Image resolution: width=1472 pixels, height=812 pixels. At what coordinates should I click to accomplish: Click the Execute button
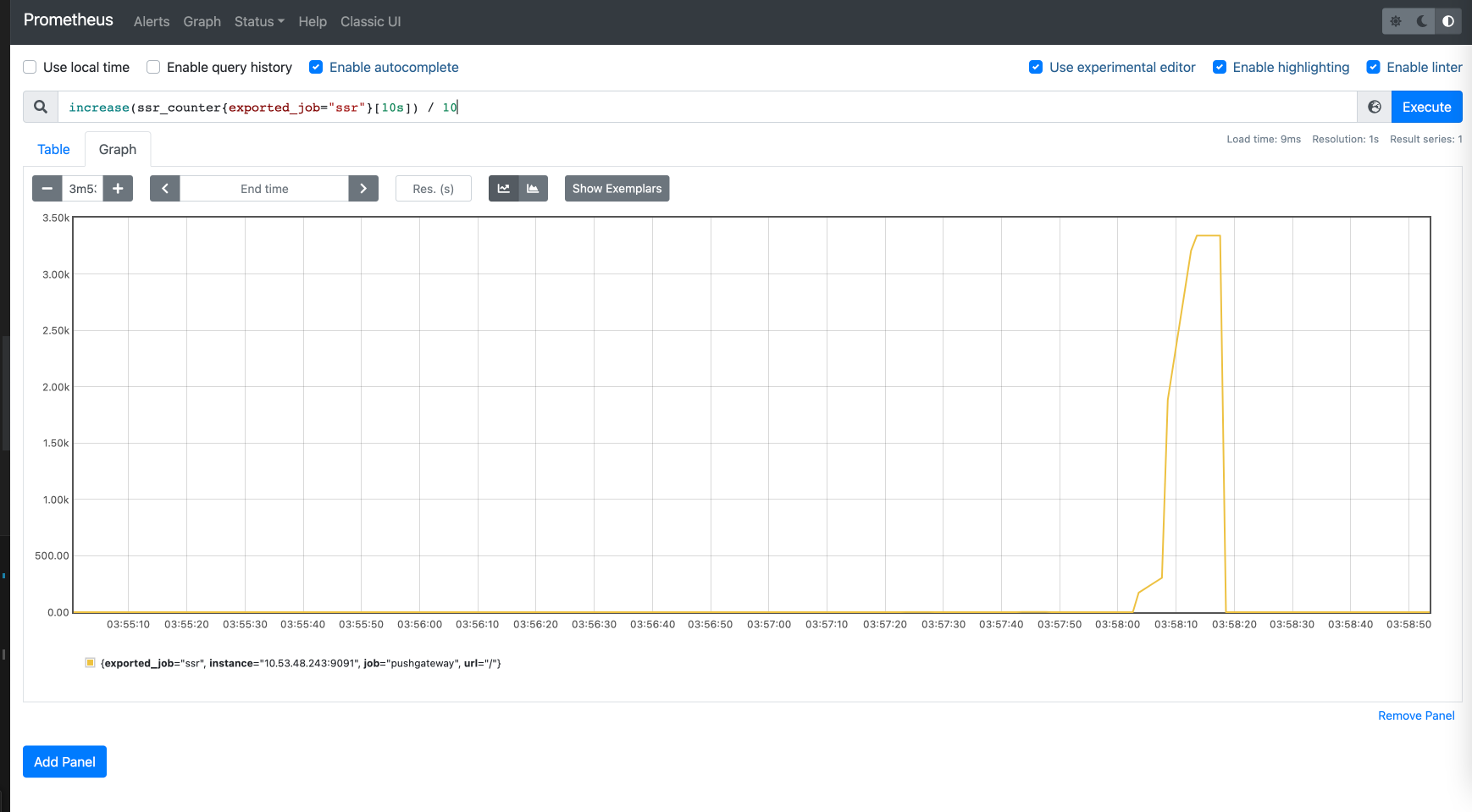point(1426,107)
